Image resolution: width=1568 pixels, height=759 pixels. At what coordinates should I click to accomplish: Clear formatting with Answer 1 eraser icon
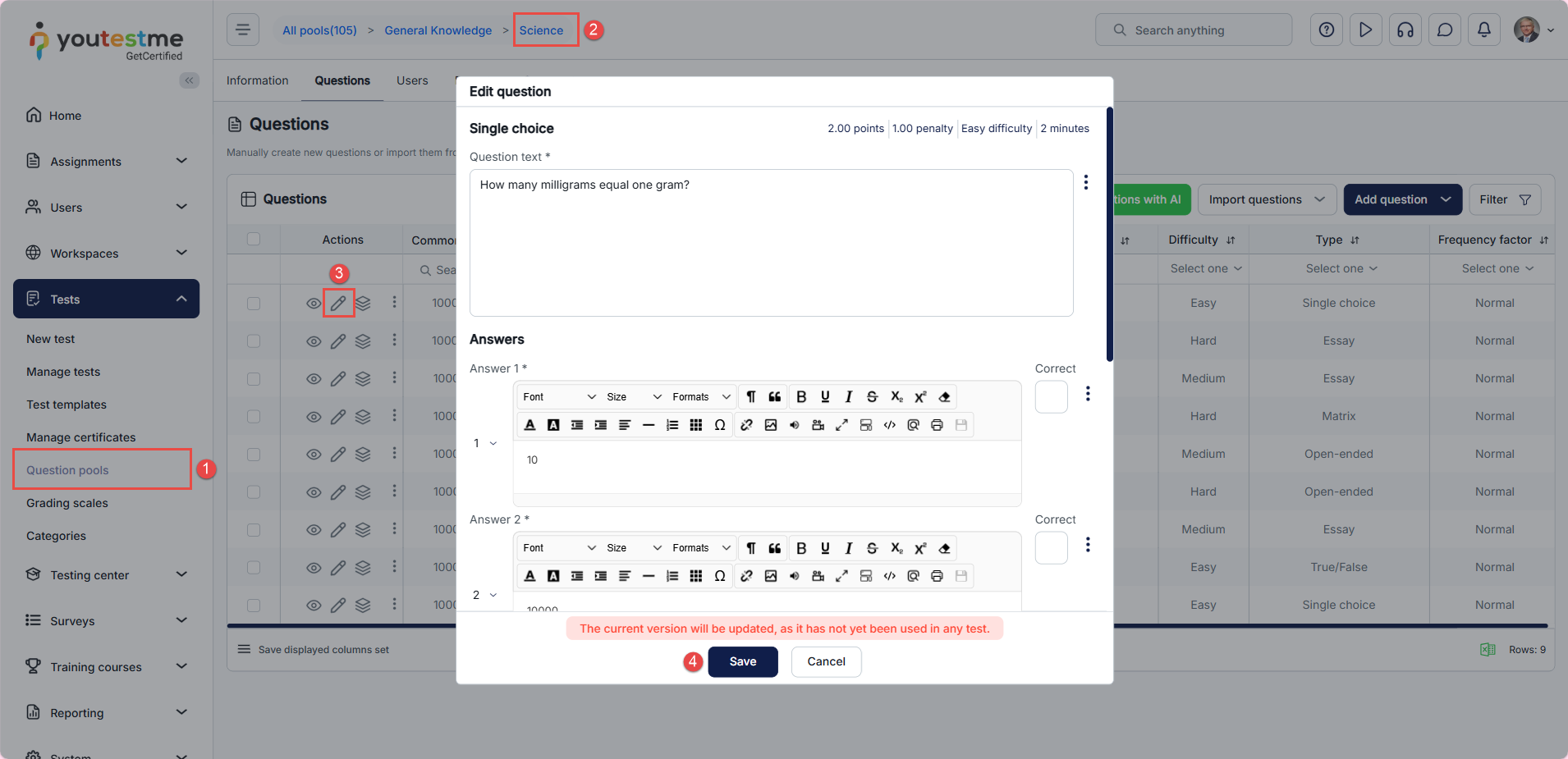(944, 397)
